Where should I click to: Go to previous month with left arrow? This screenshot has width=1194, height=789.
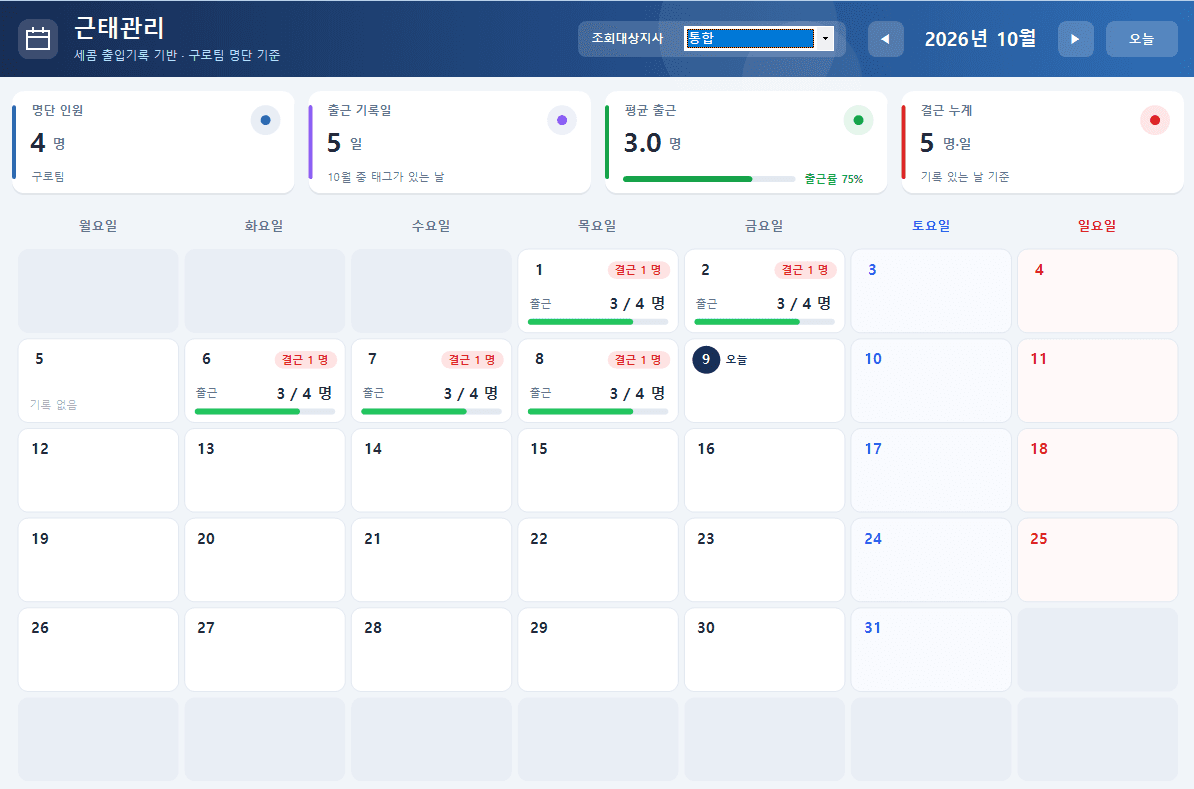(x=886, y=39)
